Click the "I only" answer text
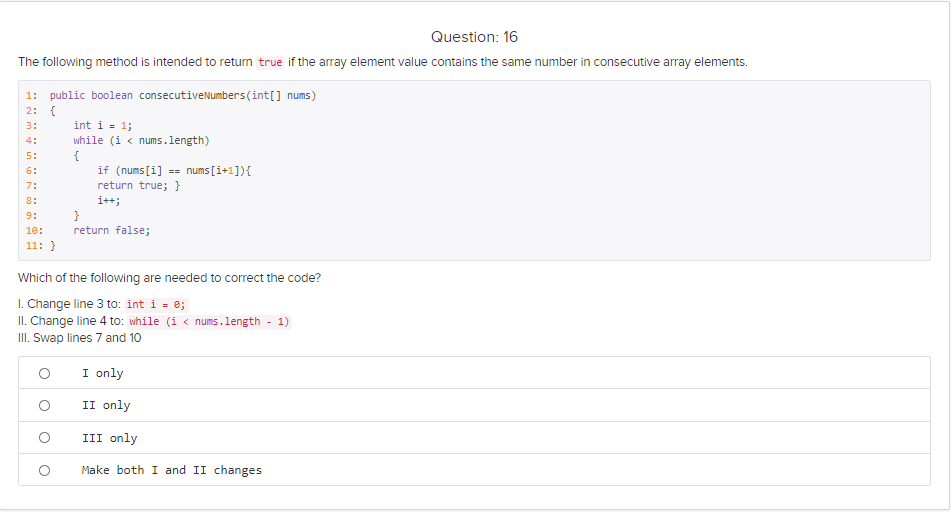Image resolution: width=951 pixels, height=512 pixels. (x=103, y=373)
